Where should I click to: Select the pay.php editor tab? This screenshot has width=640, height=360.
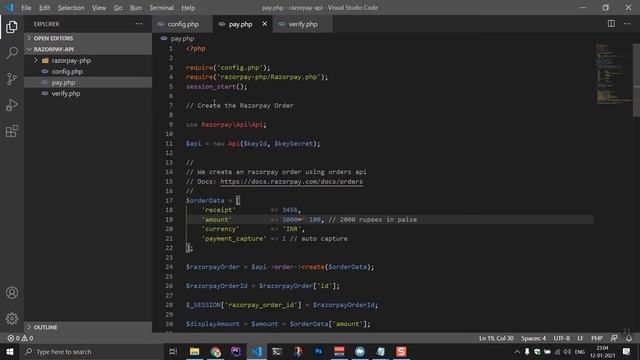point(241,24)
